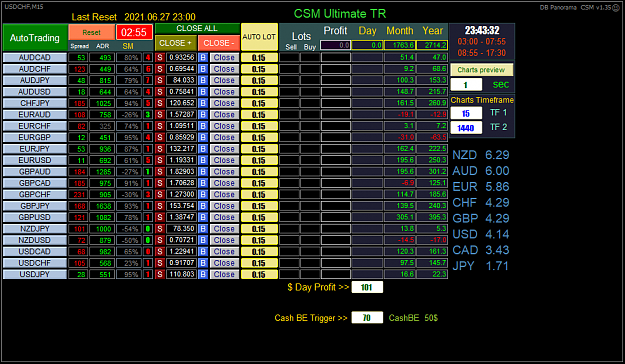Click the red S sell button for GBPCAD
Screen dimensions: 625x364
(160, 183)
